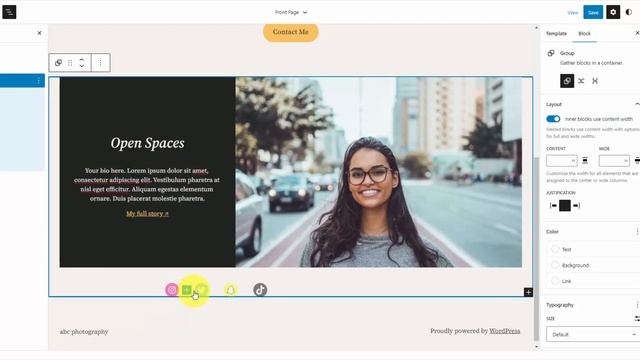Click the Contact Me button
The height and width of the screenshot is (360, 640).
pyautogui.click(x=291, y=32)
